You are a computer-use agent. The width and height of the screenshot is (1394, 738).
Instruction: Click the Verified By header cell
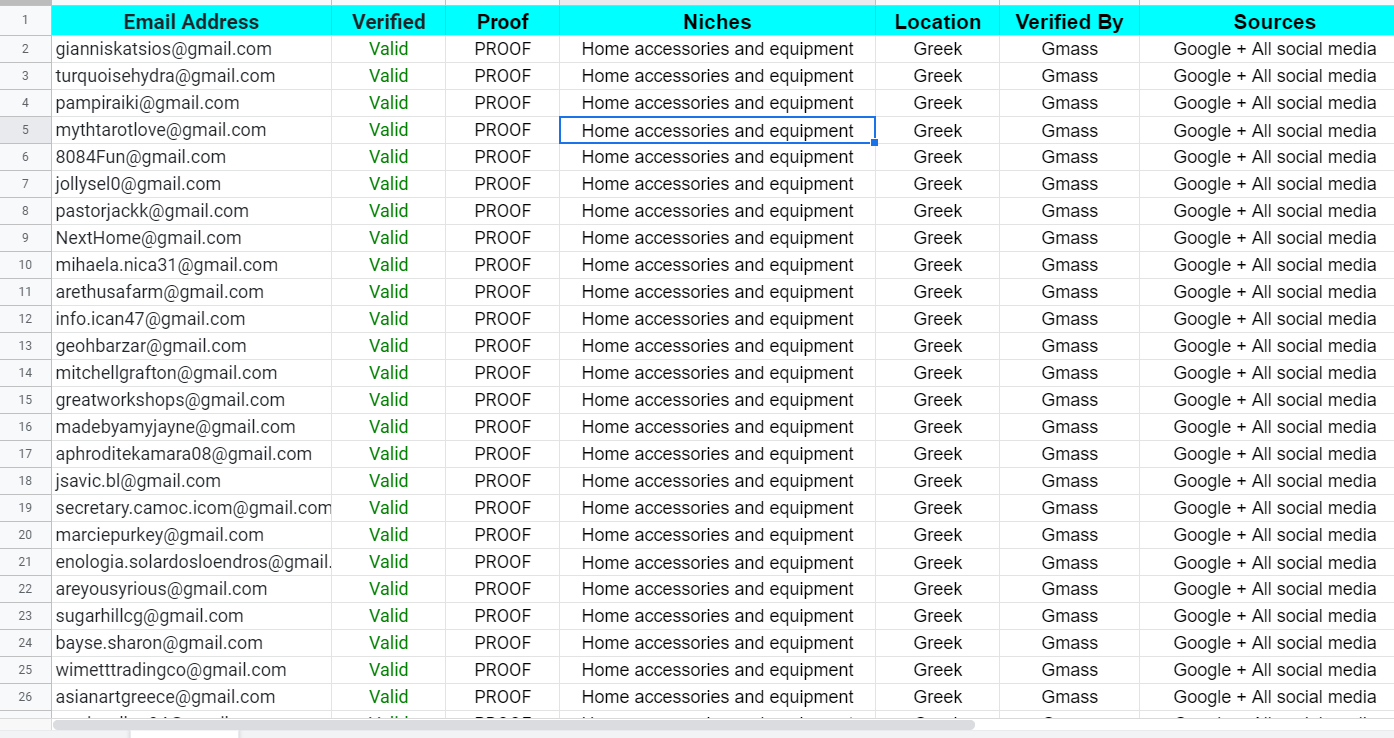click(x=1069, y=21)
